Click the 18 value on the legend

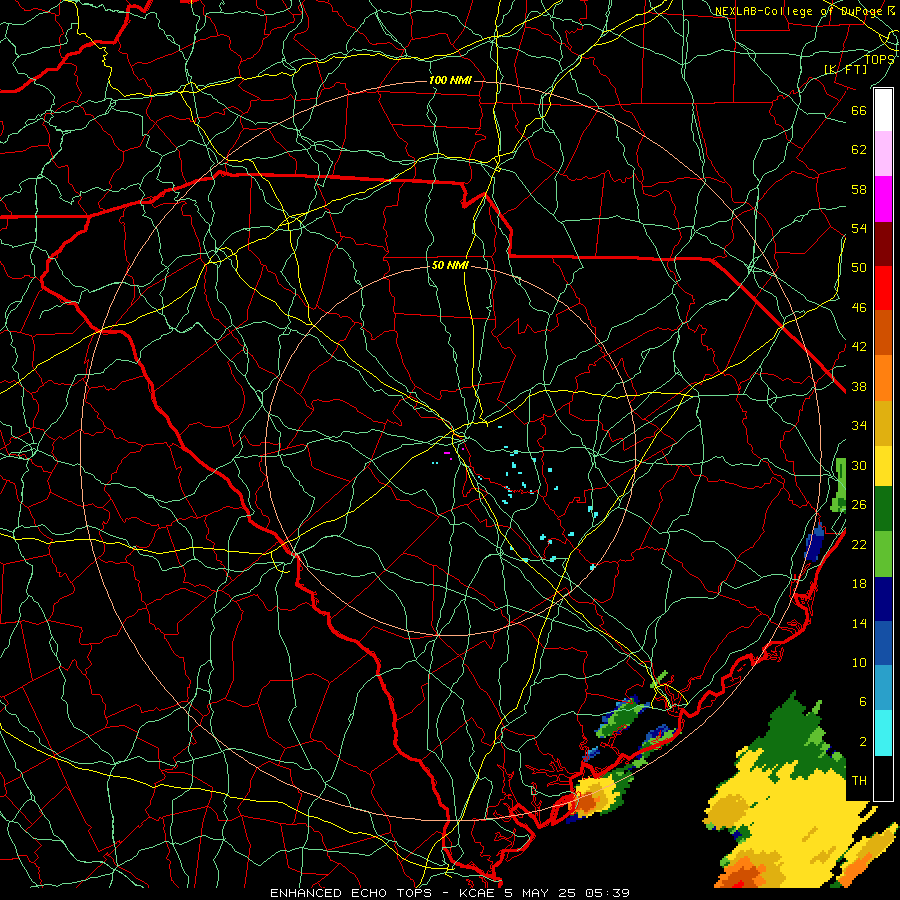coord(859,584)
